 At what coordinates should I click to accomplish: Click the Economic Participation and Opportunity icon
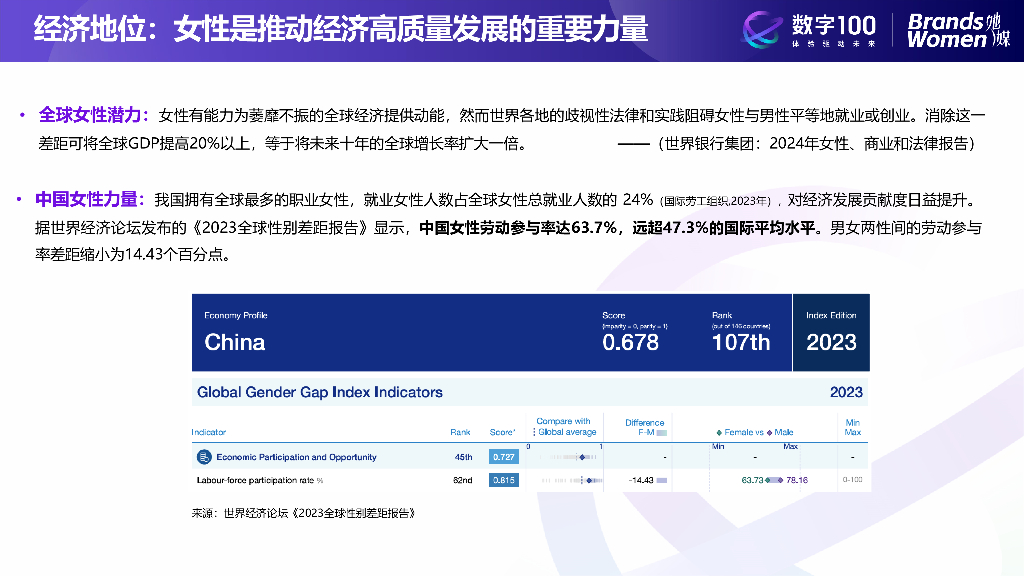(x=203, y=457)
